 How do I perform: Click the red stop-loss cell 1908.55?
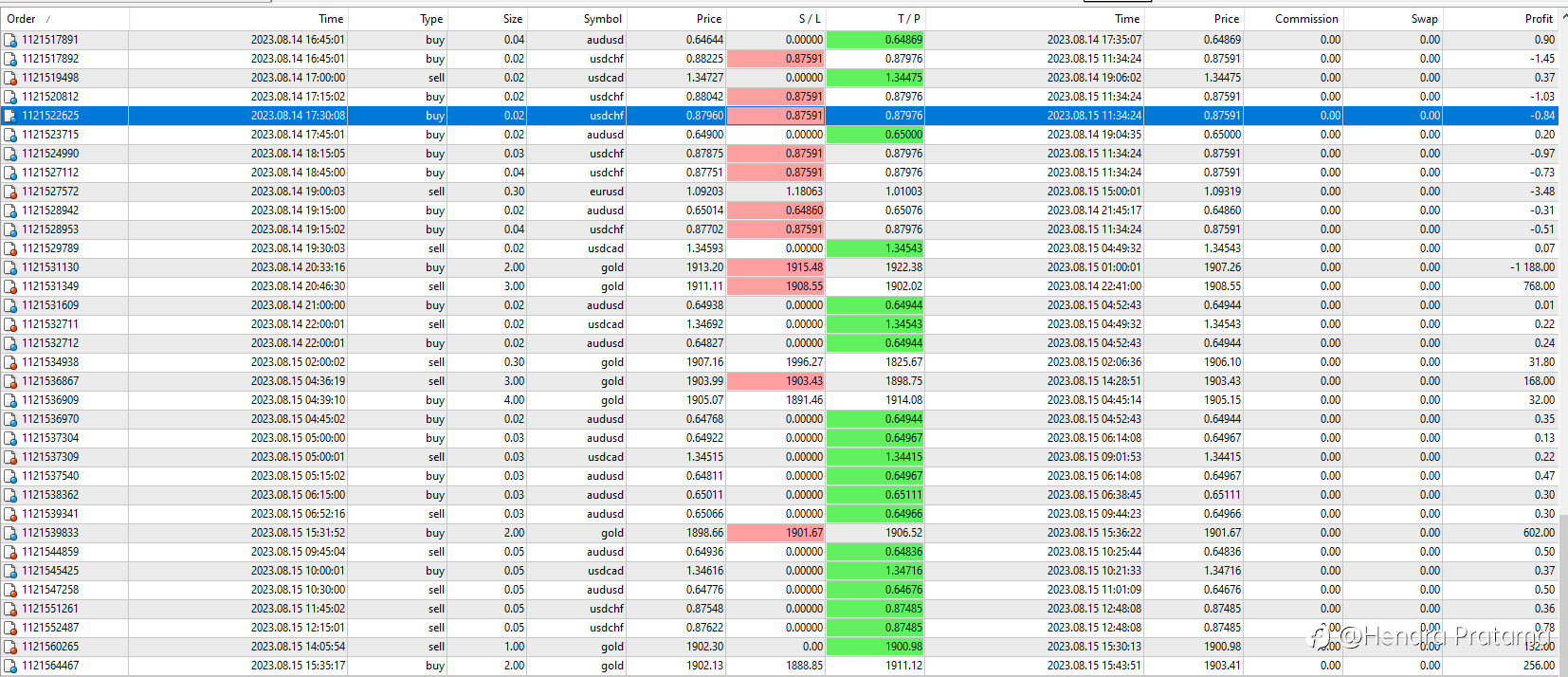tap(776, 286)
